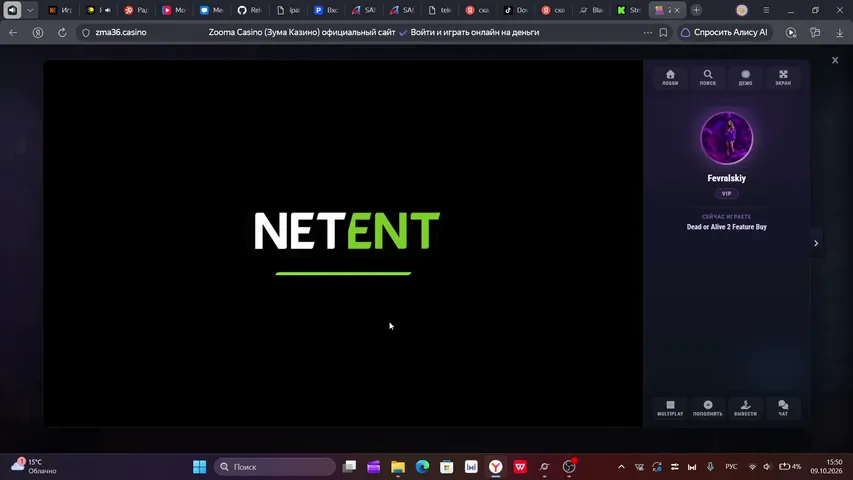The image size is (853, 480).
Task: Click the Спросить Алису AI button
Action: coord(724,33)
